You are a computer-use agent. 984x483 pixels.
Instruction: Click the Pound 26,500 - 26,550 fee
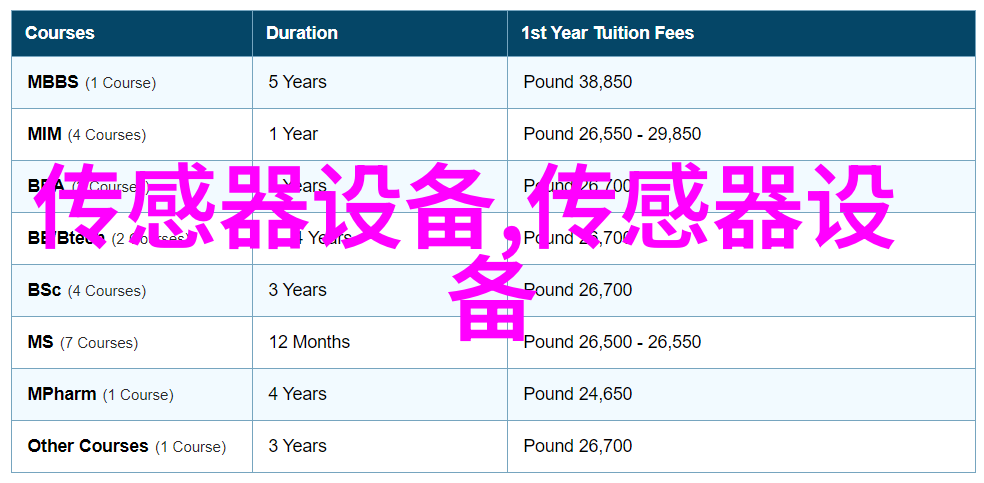[612, 342]
